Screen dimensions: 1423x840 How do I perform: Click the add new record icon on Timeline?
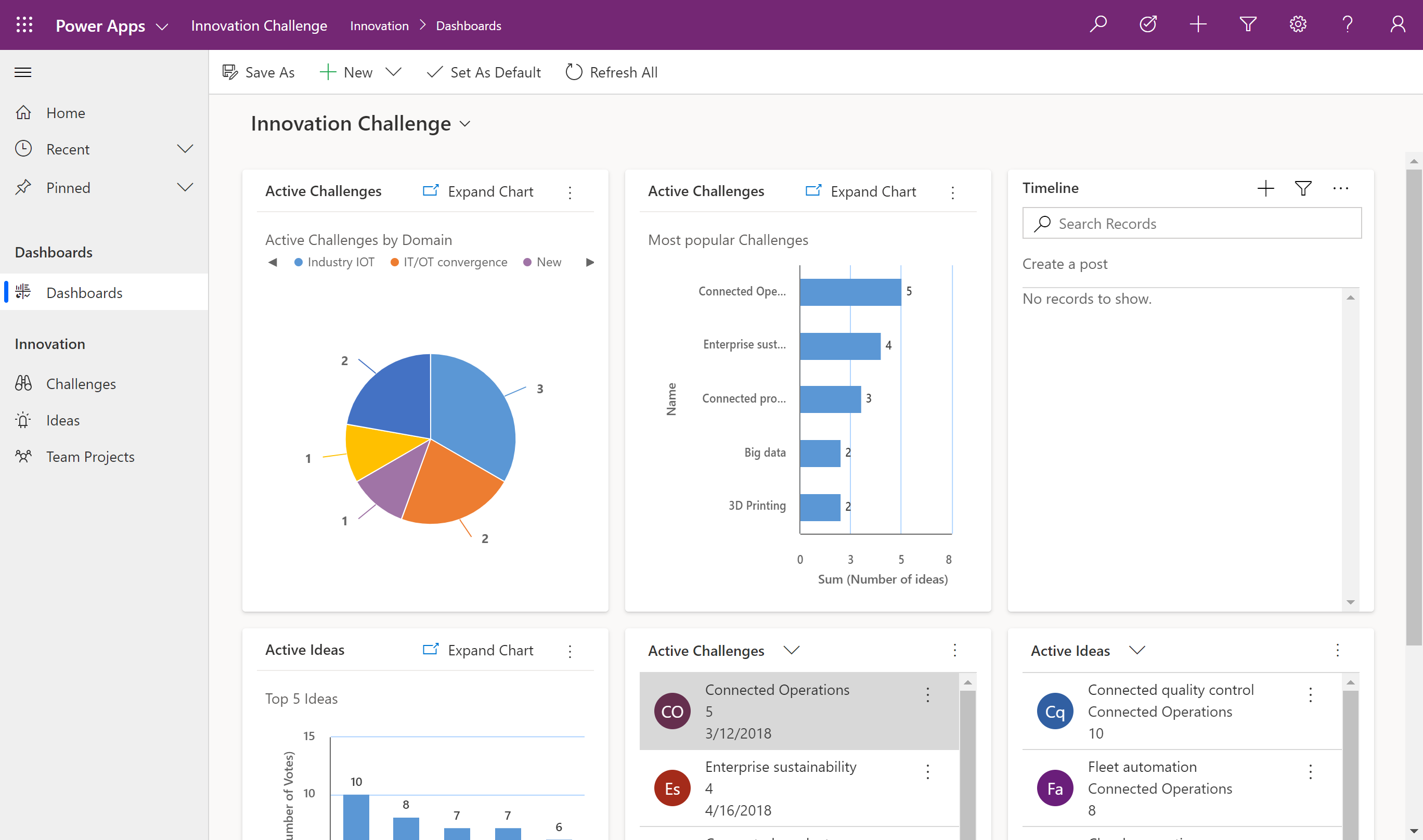(1266, 188)
